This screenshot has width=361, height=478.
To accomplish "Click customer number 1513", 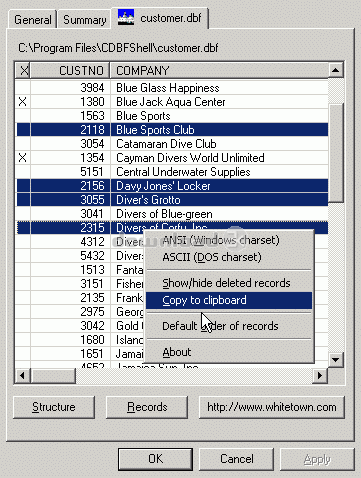I will click(92, 270).
